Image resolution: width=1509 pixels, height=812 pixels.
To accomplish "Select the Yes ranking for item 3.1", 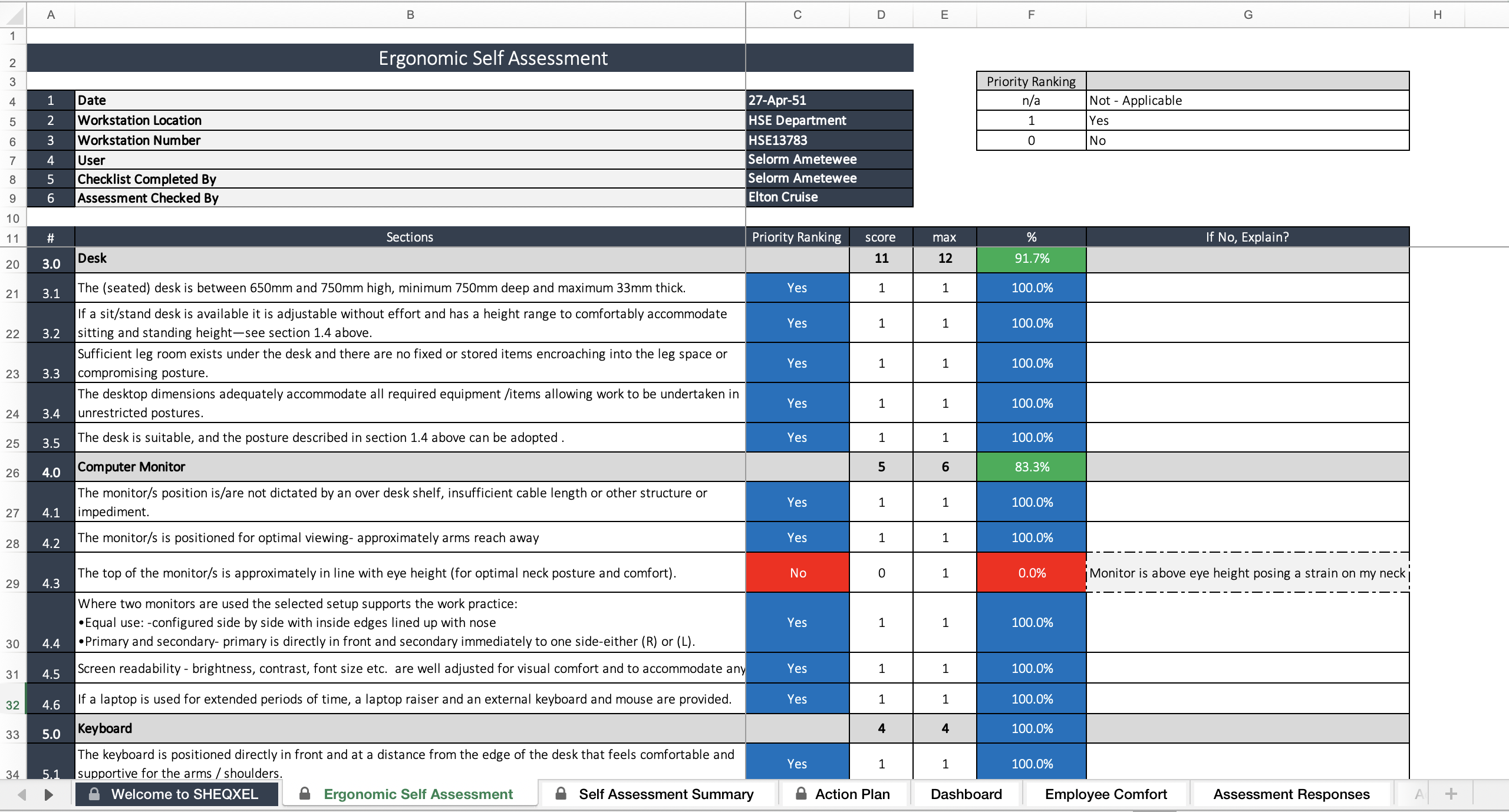I will tap(798, 288).
